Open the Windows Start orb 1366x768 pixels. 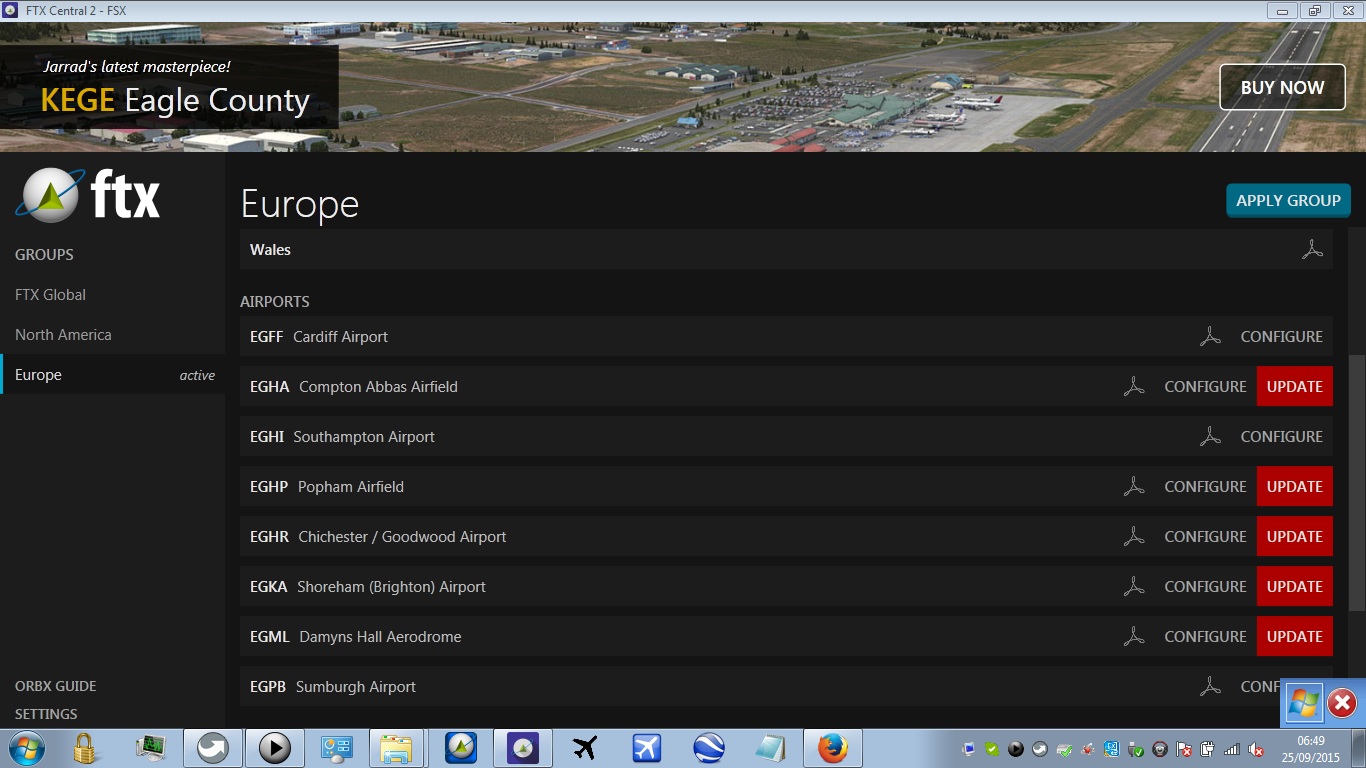tap(26, 748)
